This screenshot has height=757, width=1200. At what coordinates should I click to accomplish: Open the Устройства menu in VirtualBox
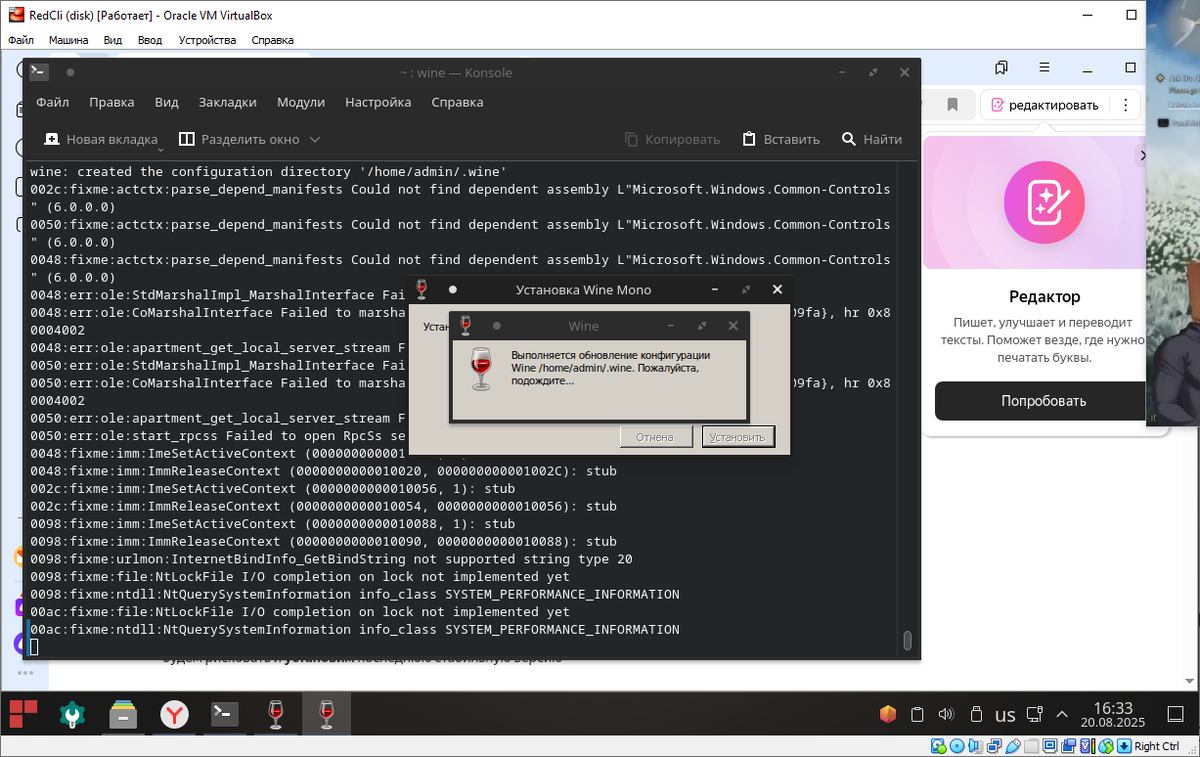click(x=207, y=40)
